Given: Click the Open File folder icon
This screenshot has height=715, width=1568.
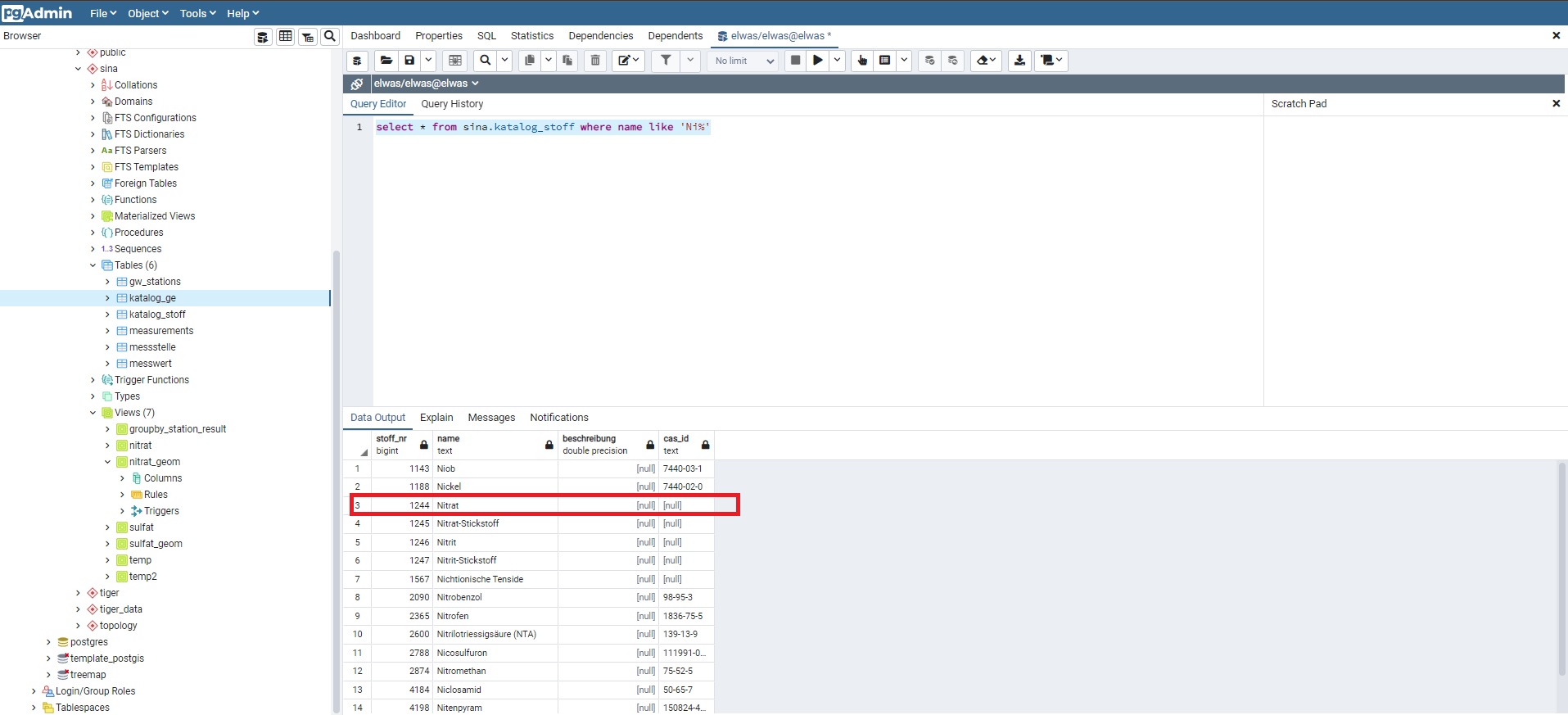Looking at the screenshot, I should coord(386,61).
